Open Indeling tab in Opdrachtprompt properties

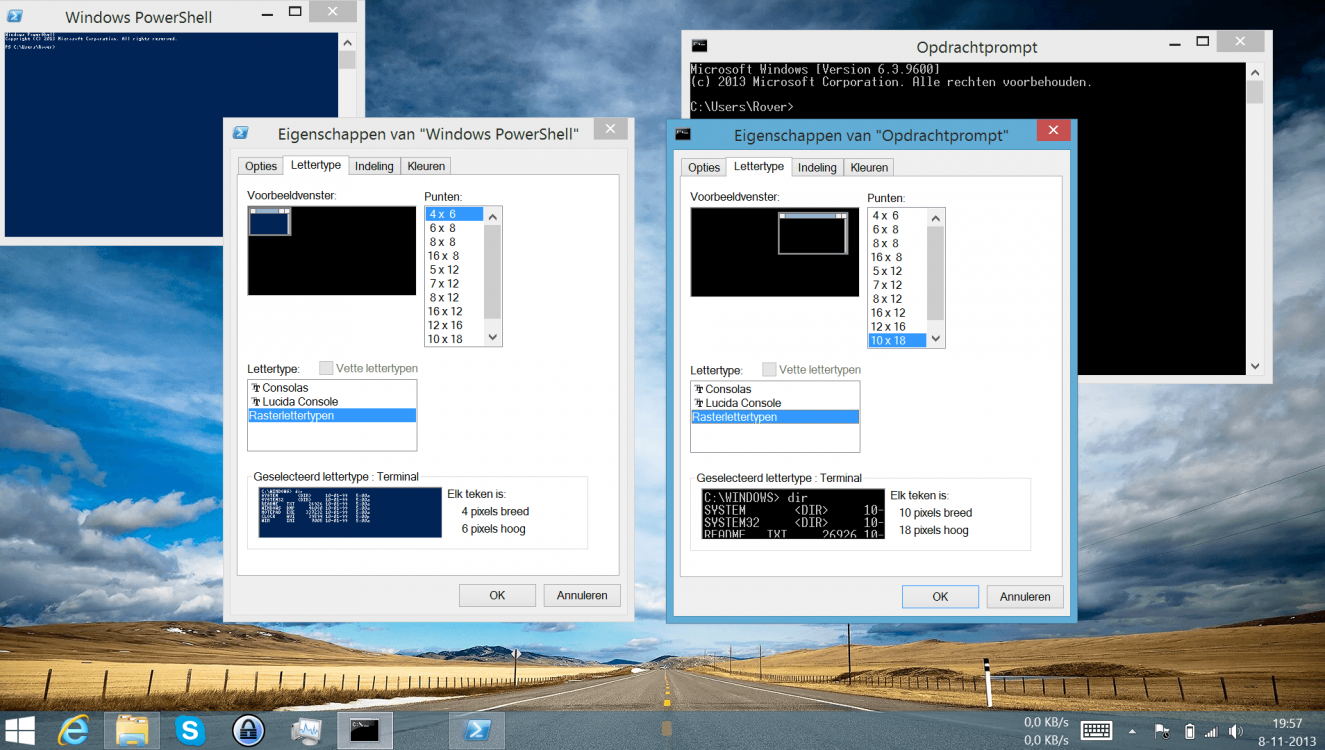point(817,167)
